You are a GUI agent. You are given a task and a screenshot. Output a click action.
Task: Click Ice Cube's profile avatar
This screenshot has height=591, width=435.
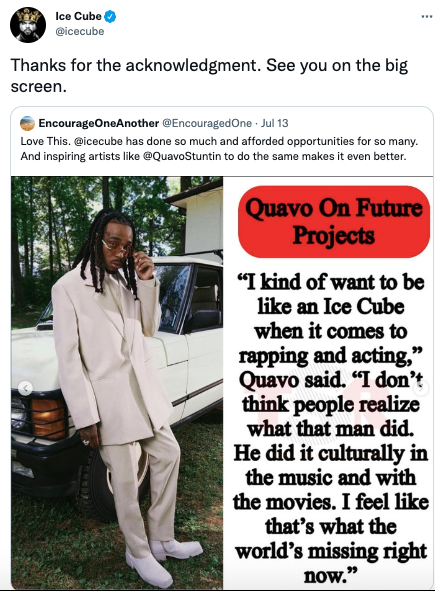coord(28,24)
